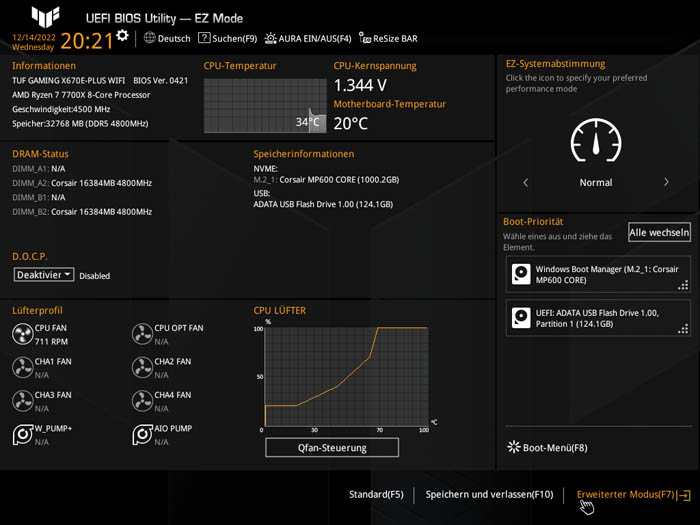700x525 pixels.
Task: Switch to next EZ tuning mode arrow
Action: click(x=666, y=182)
